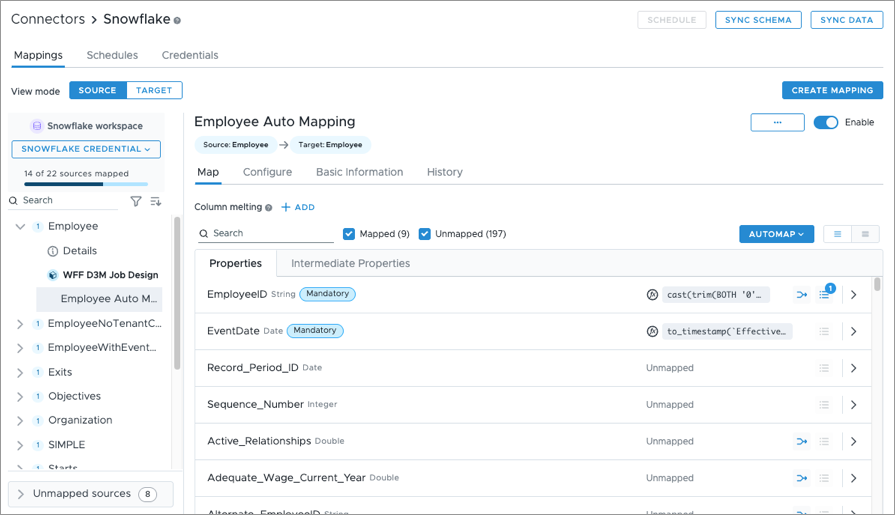Click the merge arrow icon for Active_Relationships
895x515 pixels.
point(801,441)
